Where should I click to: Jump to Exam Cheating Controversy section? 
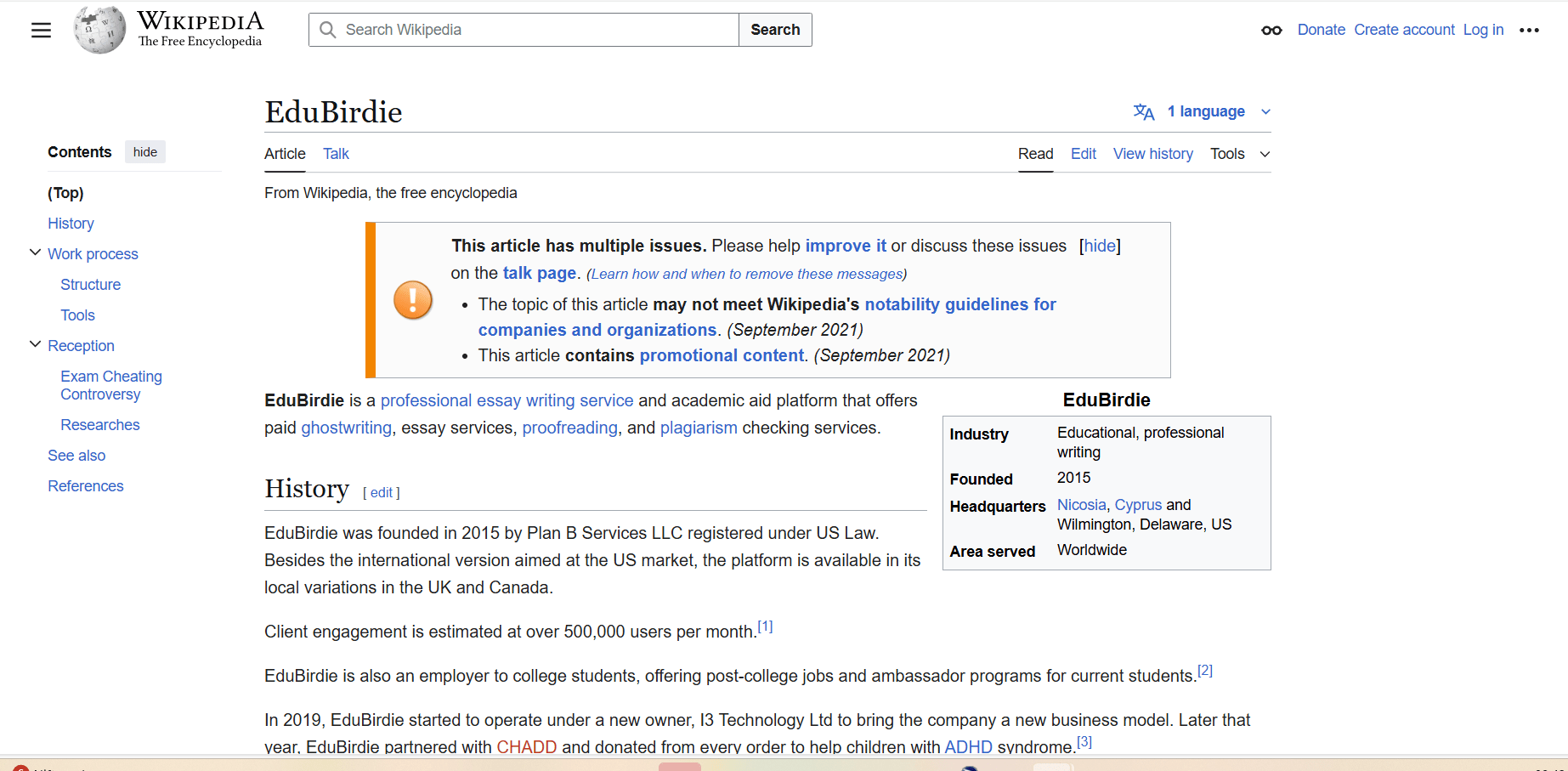click(110, 385)
